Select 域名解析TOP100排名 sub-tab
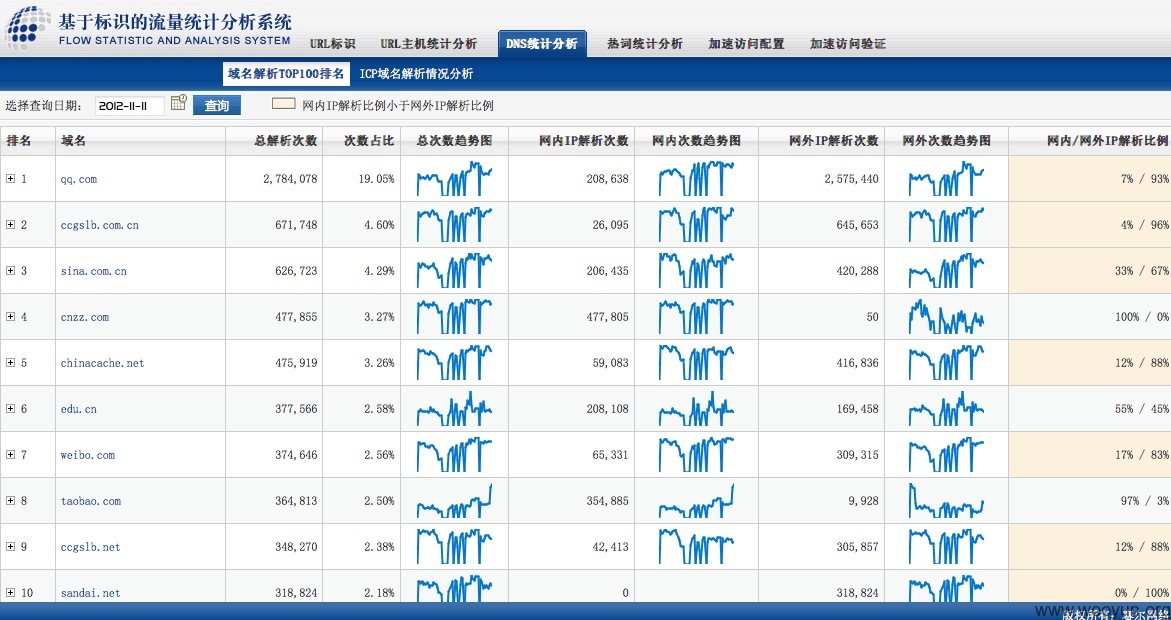Image resolution: width=1171 pixels, height=620 pixels. pos(286,74)
